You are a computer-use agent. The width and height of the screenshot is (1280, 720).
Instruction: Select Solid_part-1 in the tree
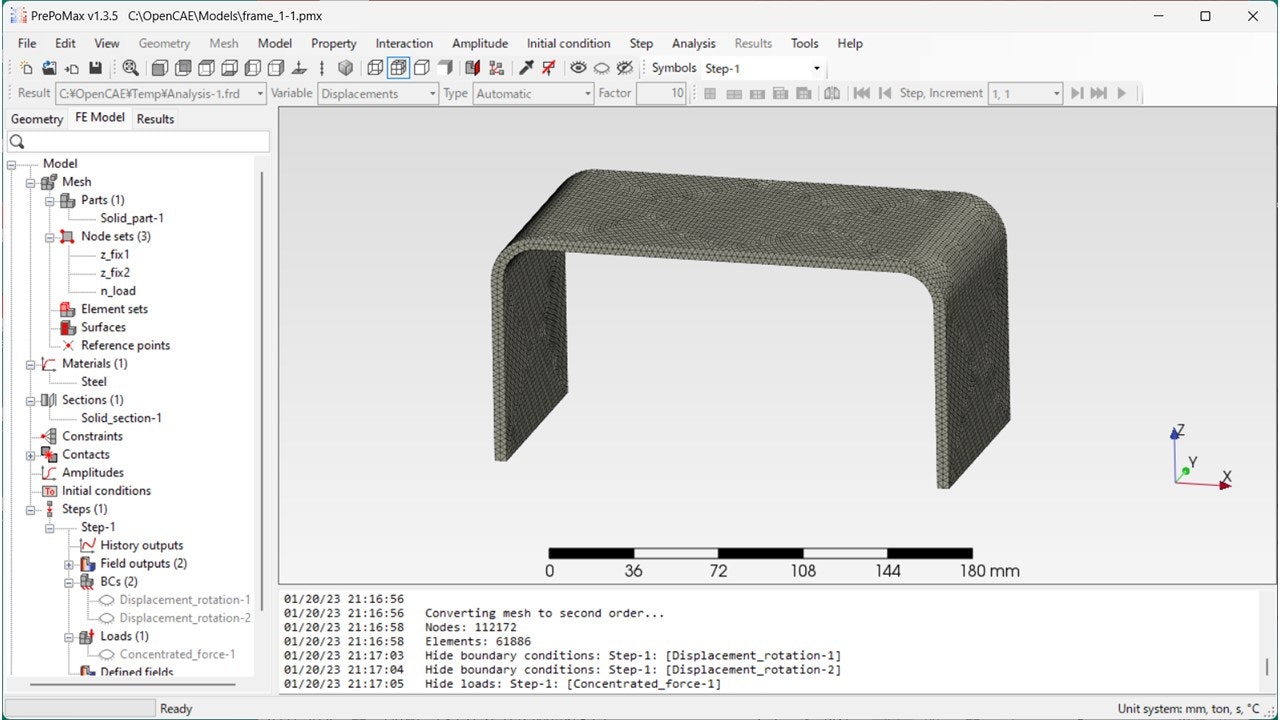(132, 218)
